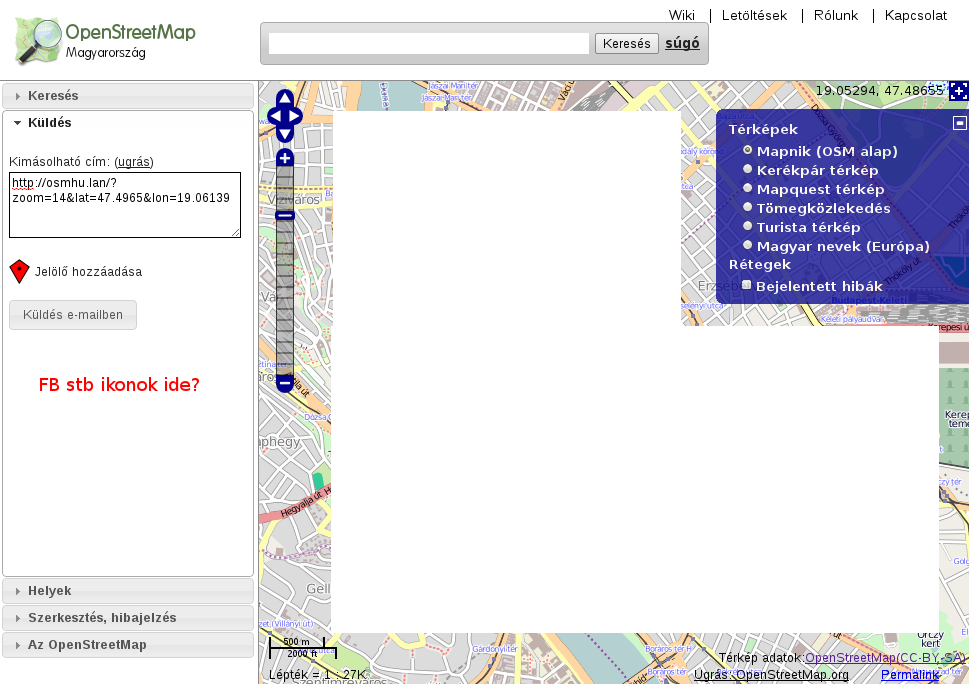Click the OpenStreetMap Magyarország logo
The image size is (969, 684).
(105, 41)
